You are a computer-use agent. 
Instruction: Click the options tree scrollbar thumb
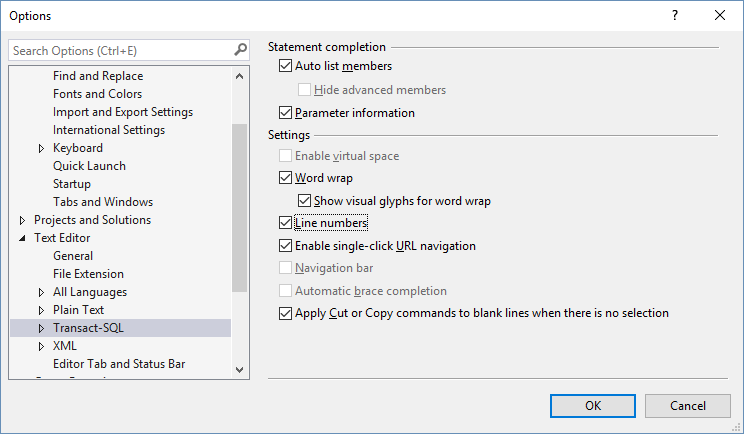(x=239, y=205)
